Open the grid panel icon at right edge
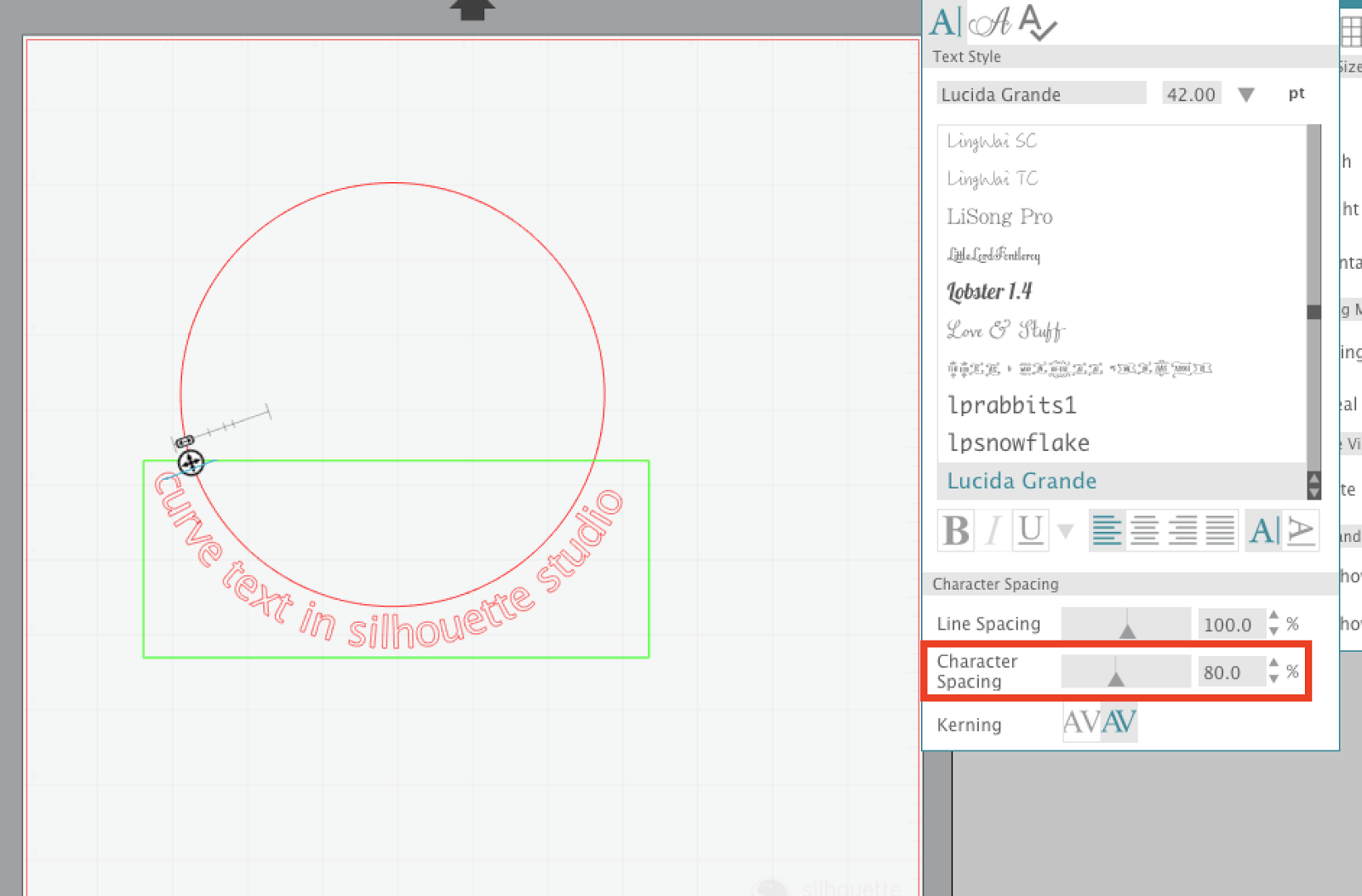 pos(1352,31)
